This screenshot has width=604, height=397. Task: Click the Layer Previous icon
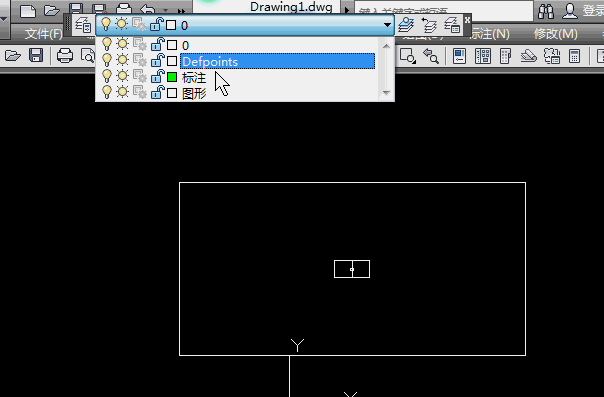click(x=429, y=25)
